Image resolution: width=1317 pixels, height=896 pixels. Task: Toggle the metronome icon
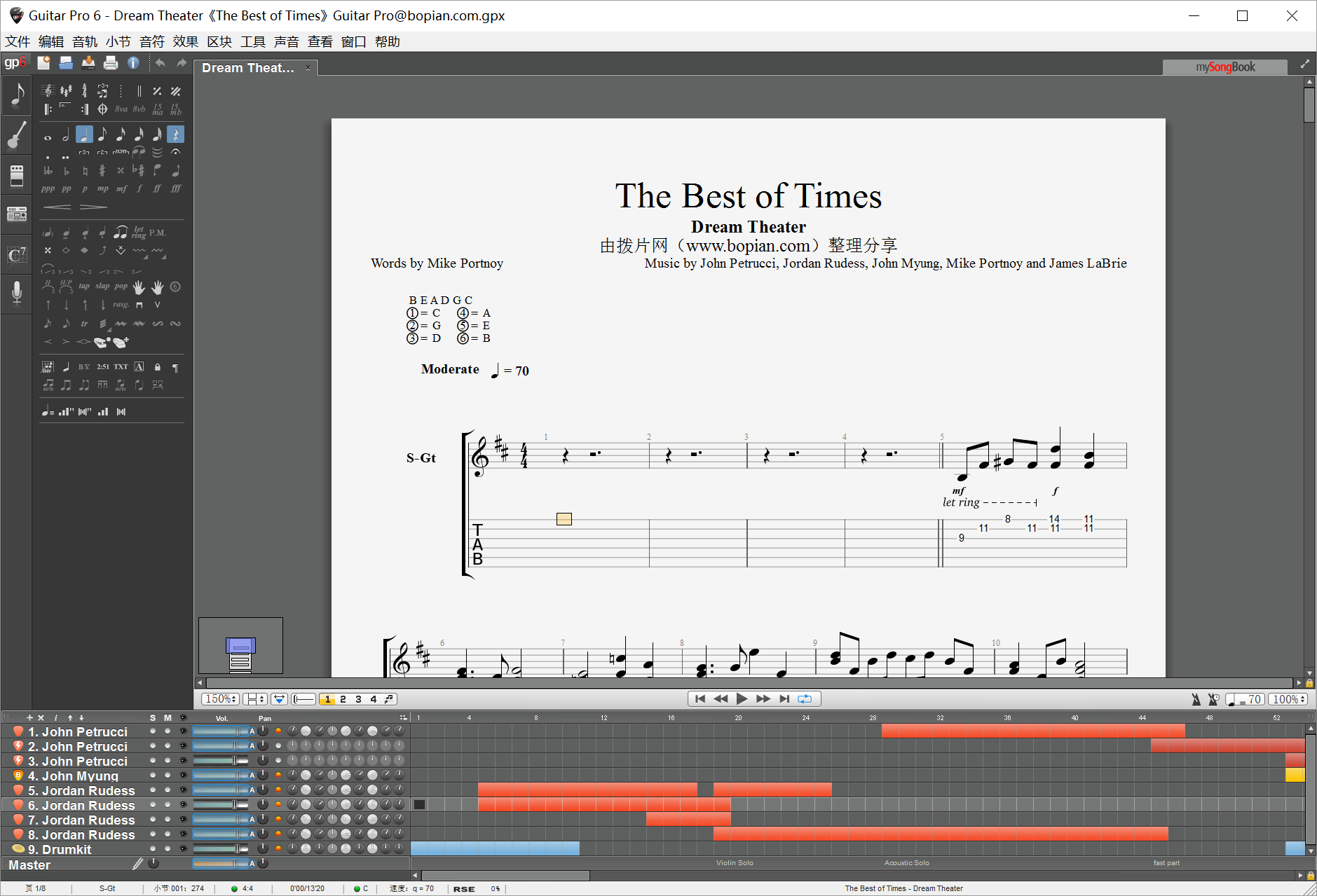point(1196,699)
